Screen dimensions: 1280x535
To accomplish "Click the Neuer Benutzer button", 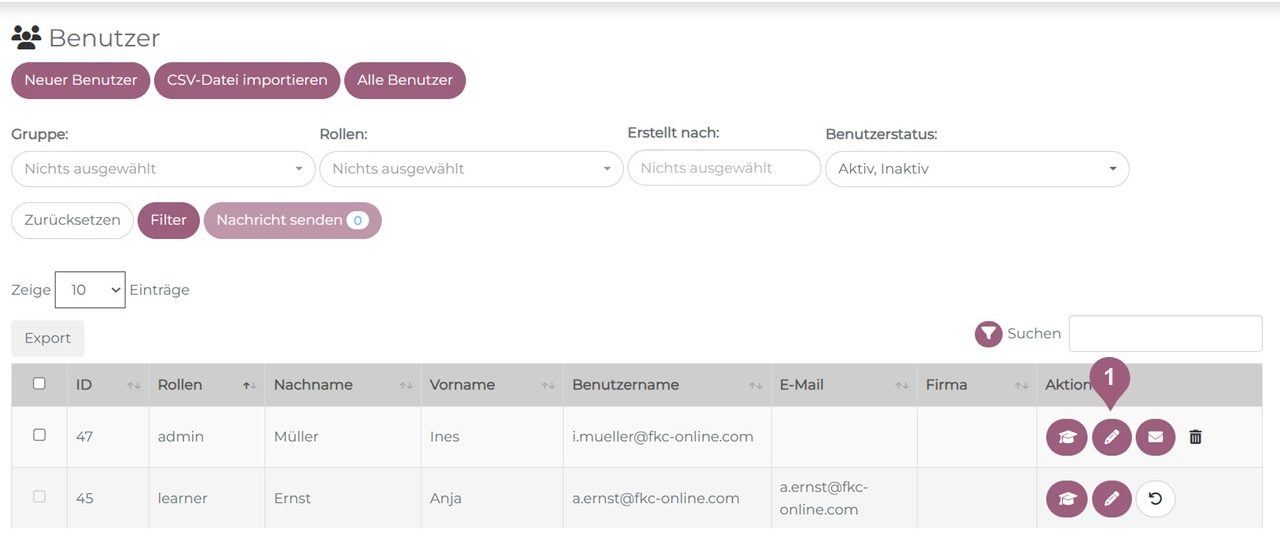I will 80,80.
